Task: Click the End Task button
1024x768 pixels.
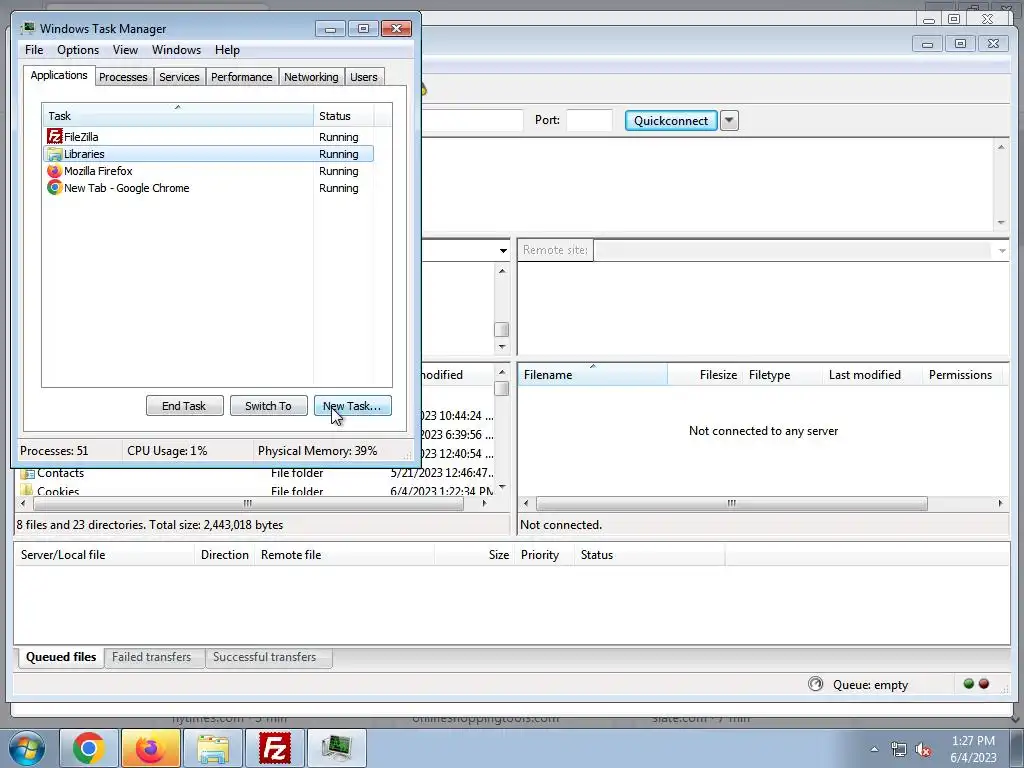Action: pos(184,406)
